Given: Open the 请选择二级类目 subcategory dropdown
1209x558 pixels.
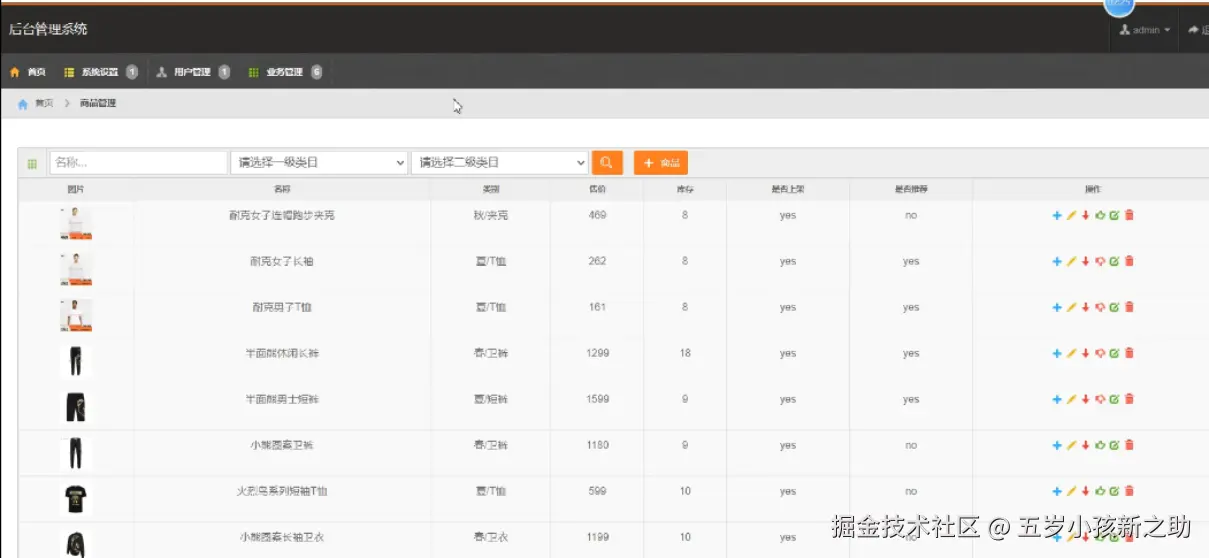Looking at the screenshot, I should (500, 162).
